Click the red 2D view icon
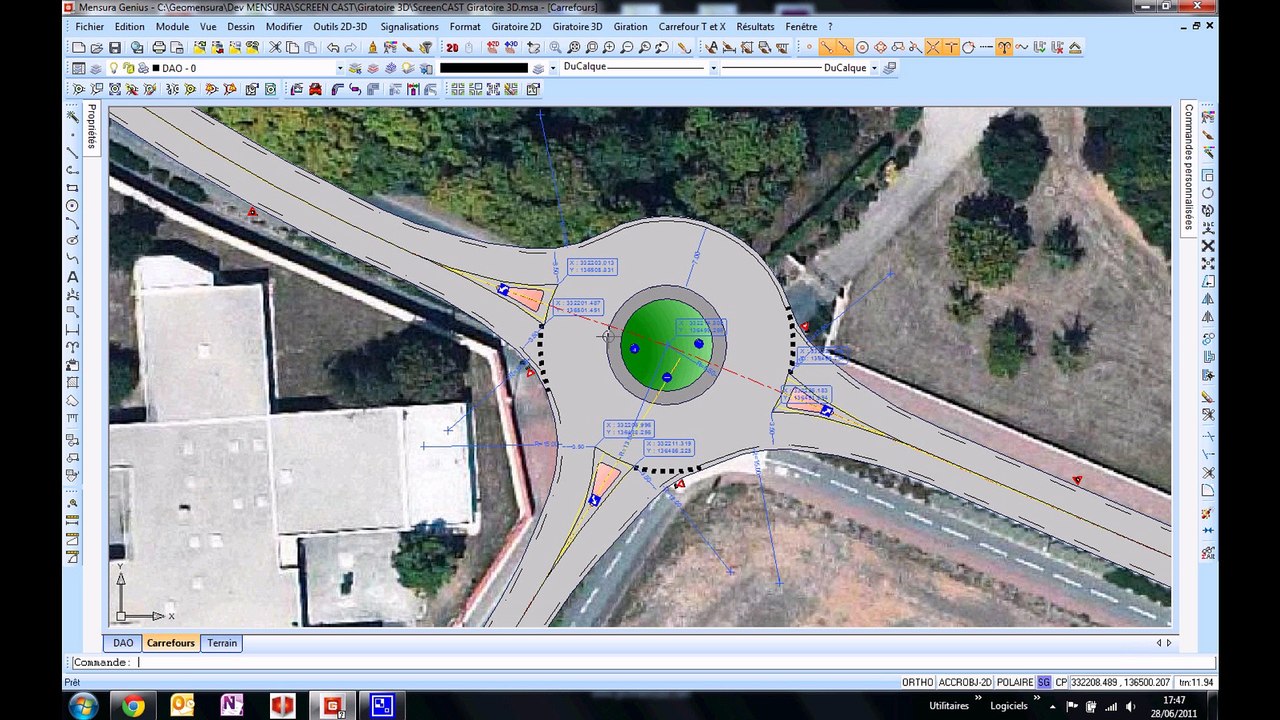The image size is (1280, 720). pos(452,47)
